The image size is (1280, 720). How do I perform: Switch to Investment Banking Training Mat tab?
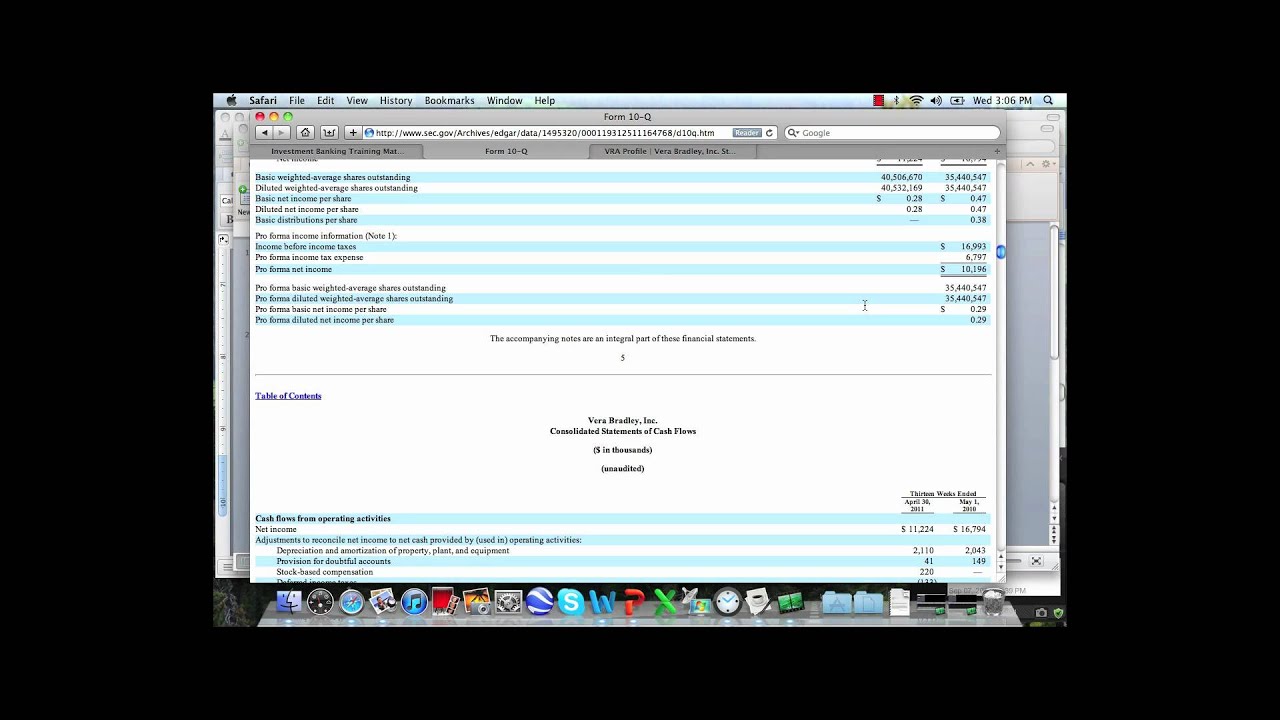(337, 151)
